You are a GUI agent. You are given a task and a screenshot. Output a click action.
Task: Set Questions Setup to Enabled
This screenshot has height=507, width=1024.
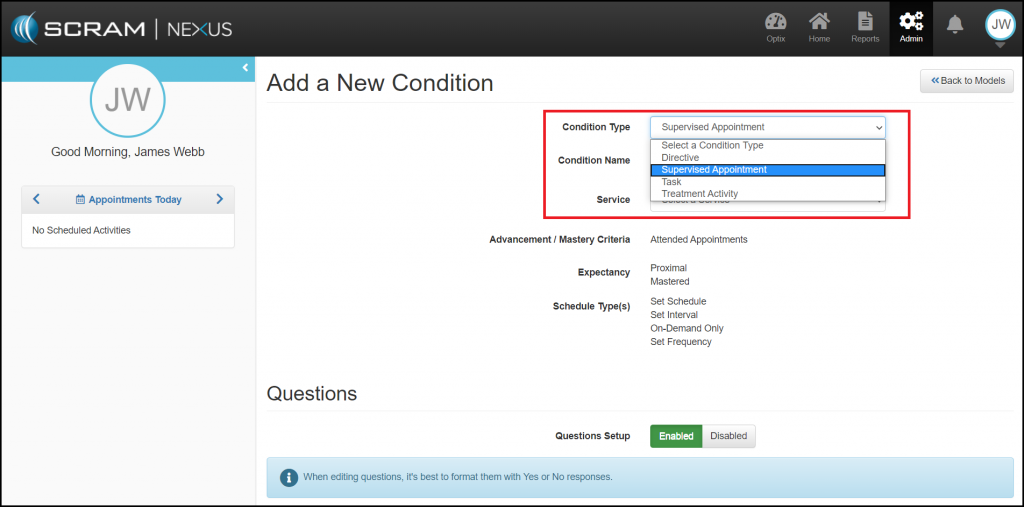pos(676,436)
